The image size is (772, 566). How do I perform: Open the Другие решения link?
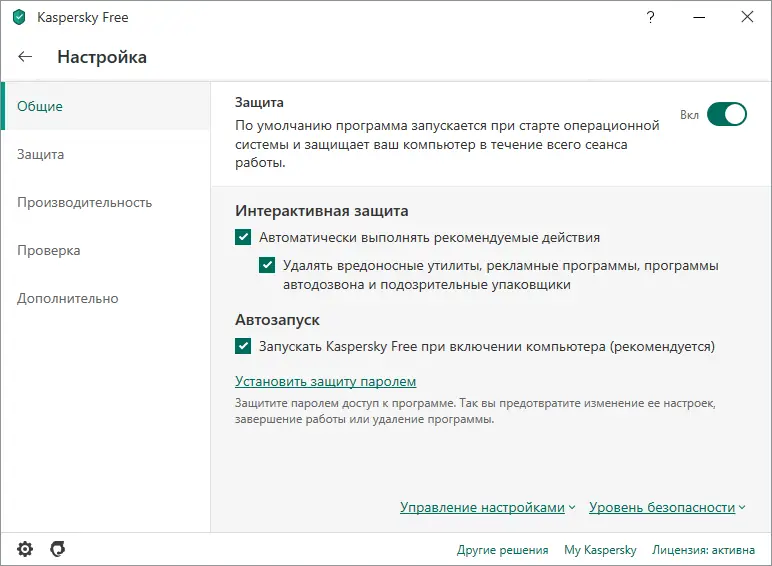[502, 550]
